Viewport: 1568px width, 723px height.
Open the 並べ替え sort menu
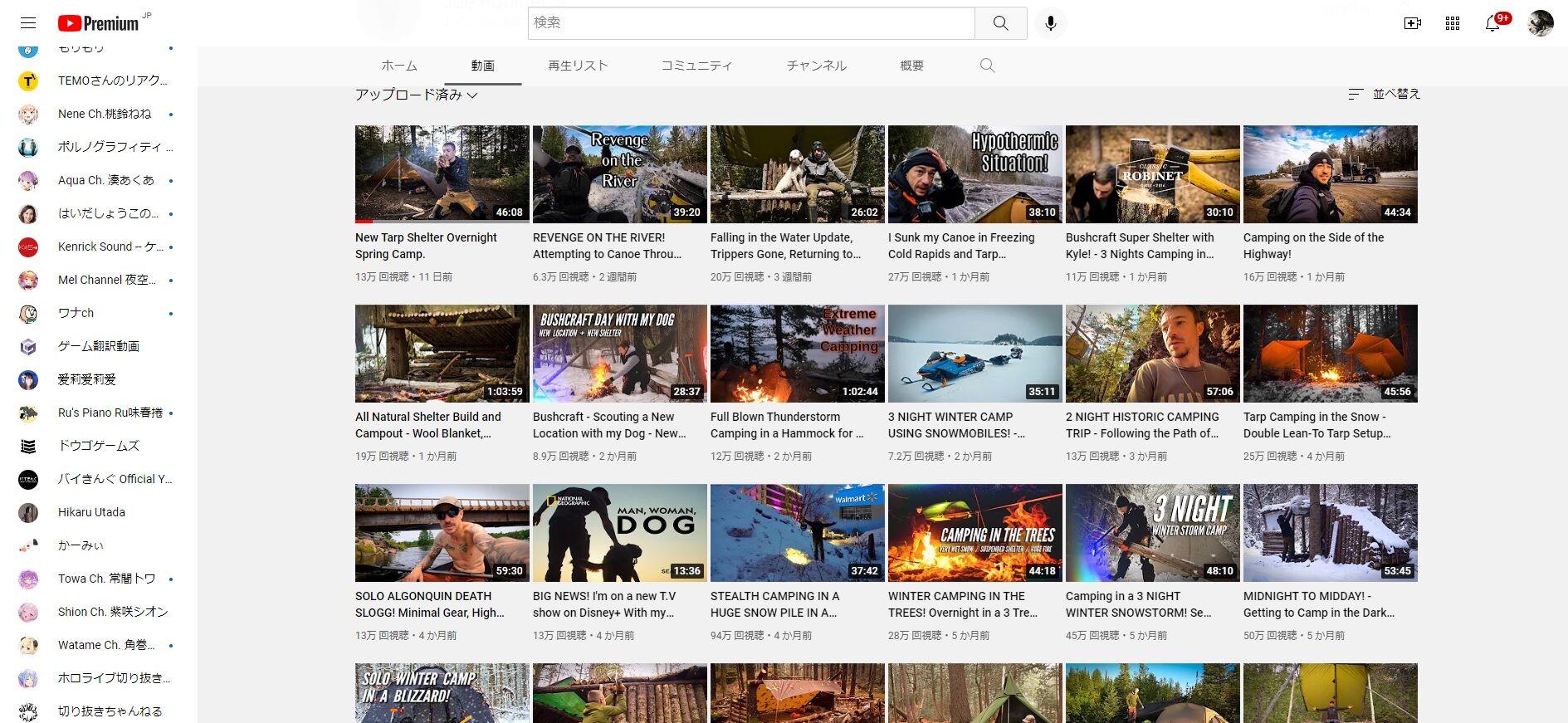tap(1385, 95)
